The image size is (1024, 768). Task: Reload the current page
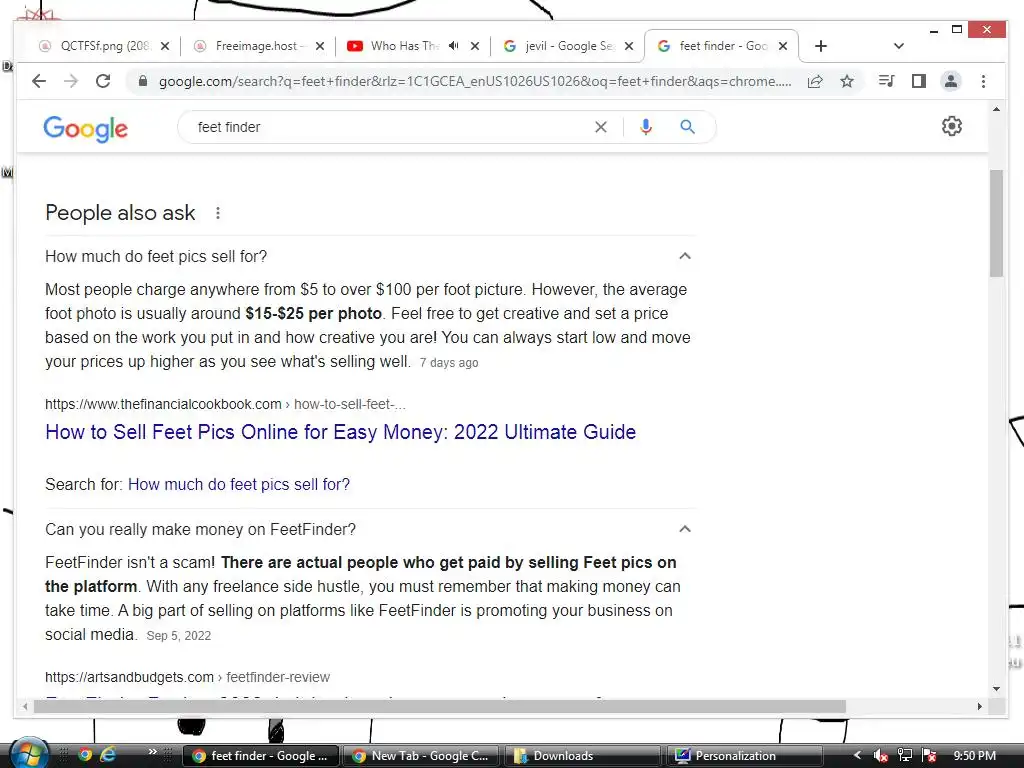point(103,82)
